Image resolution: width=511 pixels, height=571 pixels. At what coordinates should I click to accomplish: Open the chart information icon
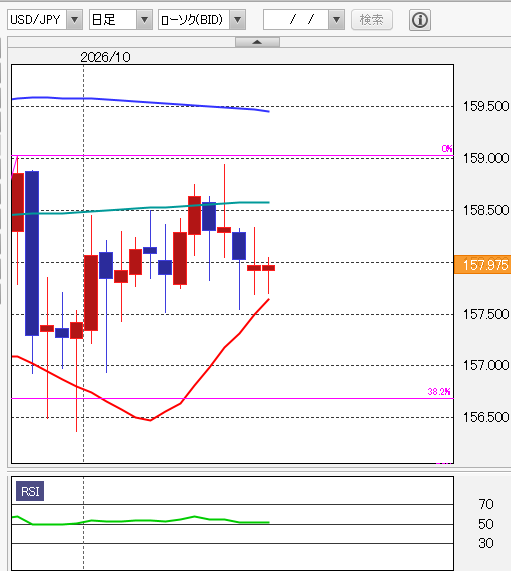(x=420, y=20)
